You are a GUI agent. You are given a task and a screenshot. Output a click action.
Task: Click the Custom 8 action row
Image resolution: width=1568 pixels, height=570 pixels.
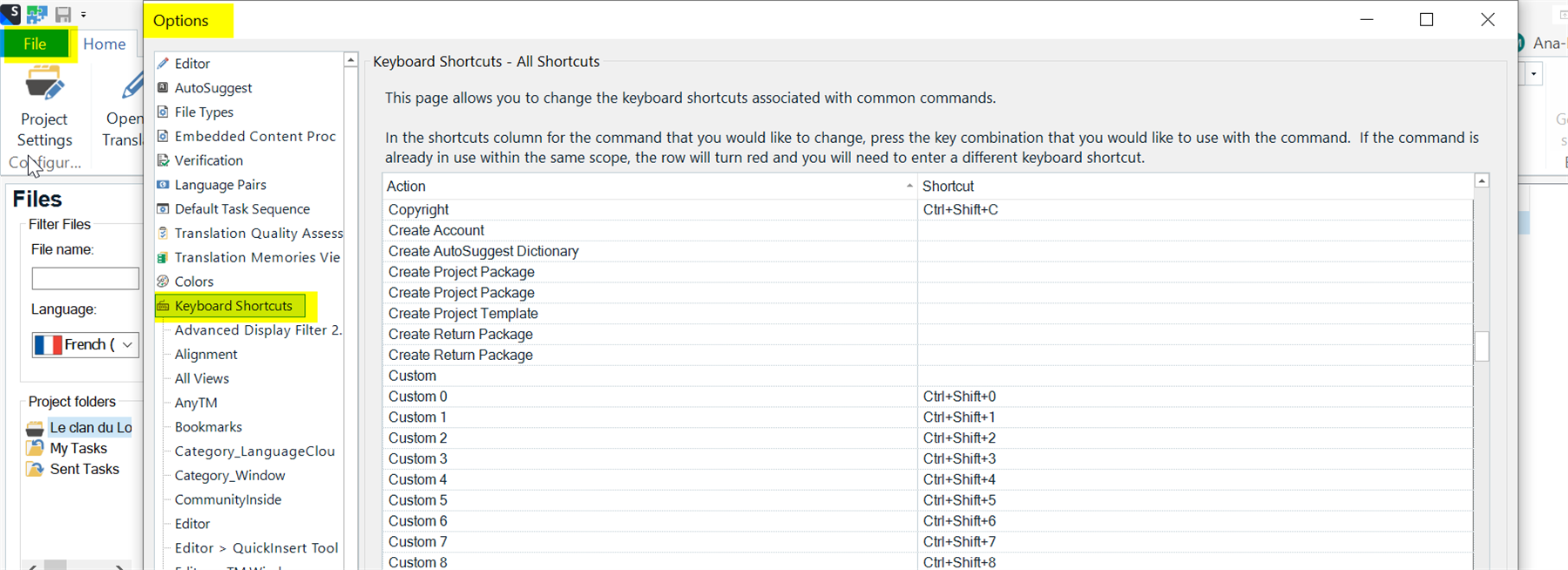(650, 561)
